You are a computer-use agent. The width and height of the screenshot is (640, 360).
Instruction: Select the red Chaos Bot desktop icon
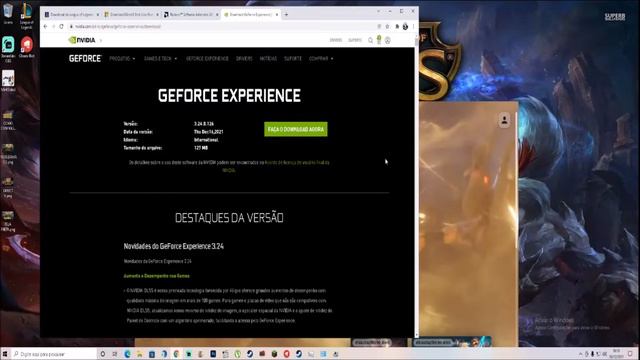tap(27, 47)
